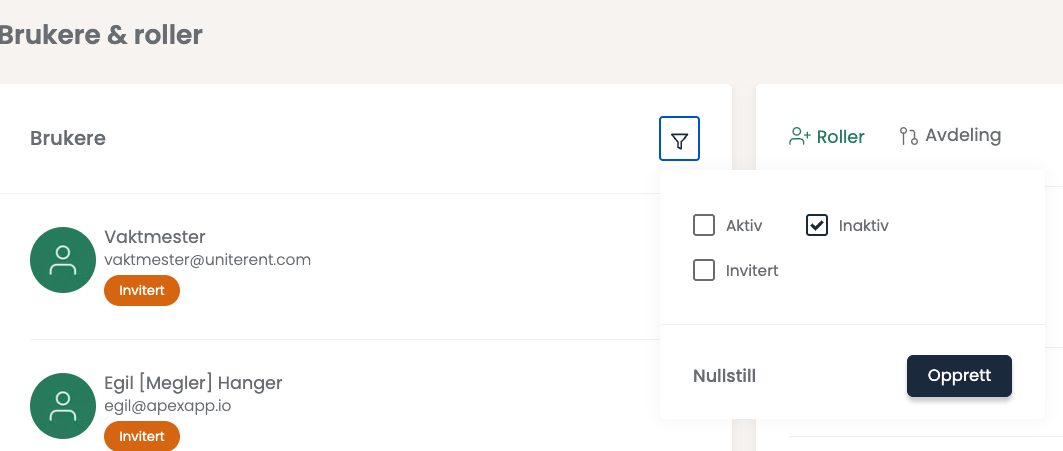
Task: Select the Vaktmester user name
Action: pyautogui.click(x=155, y=237)
